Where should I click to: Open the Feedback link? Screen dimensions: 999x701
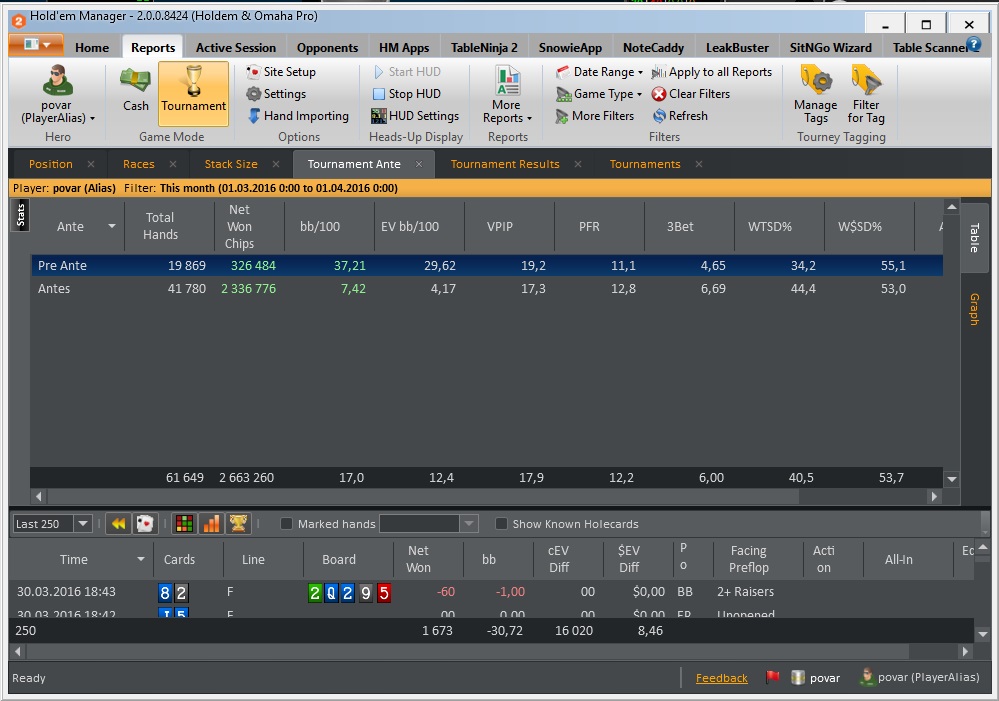pyautogui.click(x=721, y=678)
